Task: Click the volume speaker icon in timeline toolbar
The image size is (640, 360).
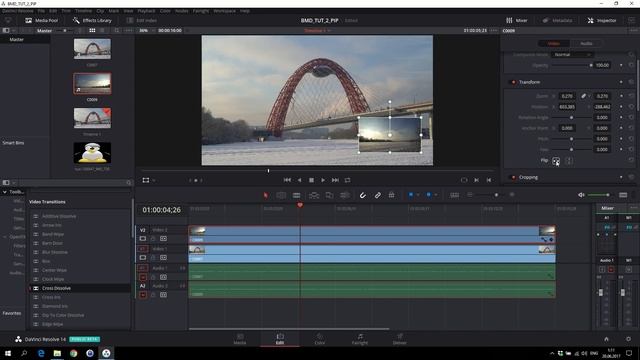Action: pyautogui.click(x=581, y=195)
